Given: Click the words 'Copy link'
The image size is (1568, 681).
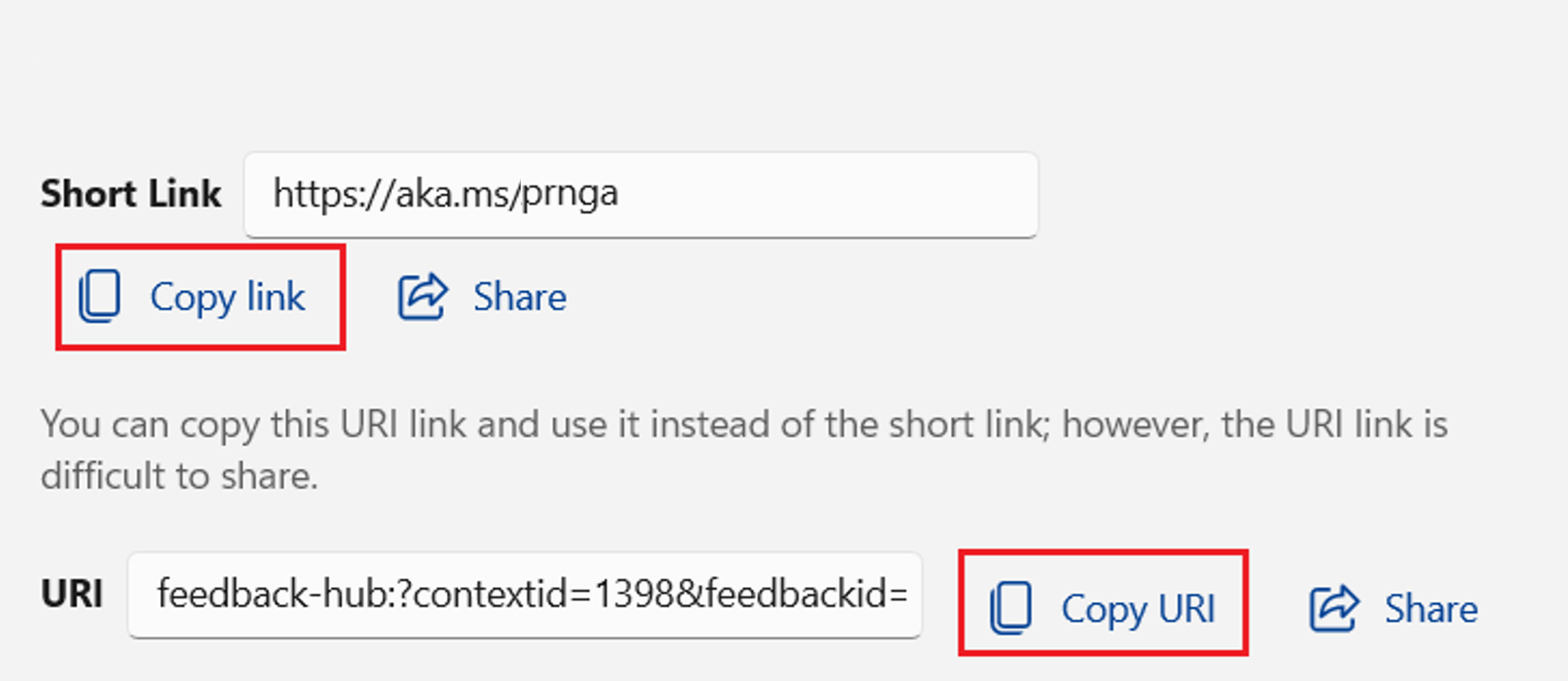Looking at the screenshot, I should [228, 297].
